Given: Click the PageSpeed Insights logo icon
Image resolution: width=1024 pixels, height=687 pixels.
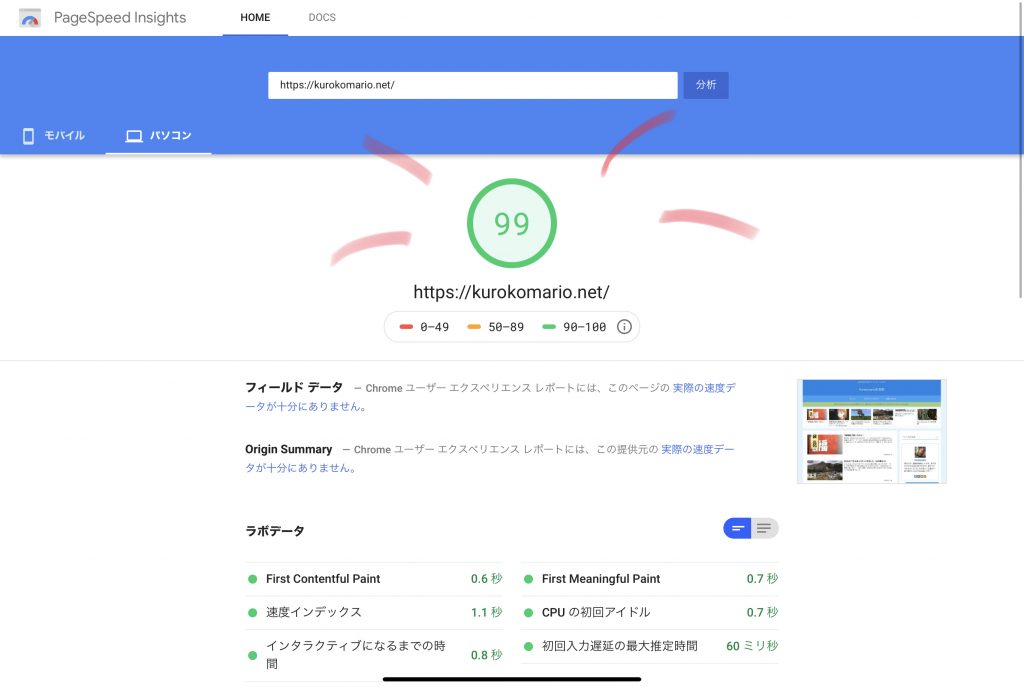Looking at the screenshot, I should (x=30, y=18).
